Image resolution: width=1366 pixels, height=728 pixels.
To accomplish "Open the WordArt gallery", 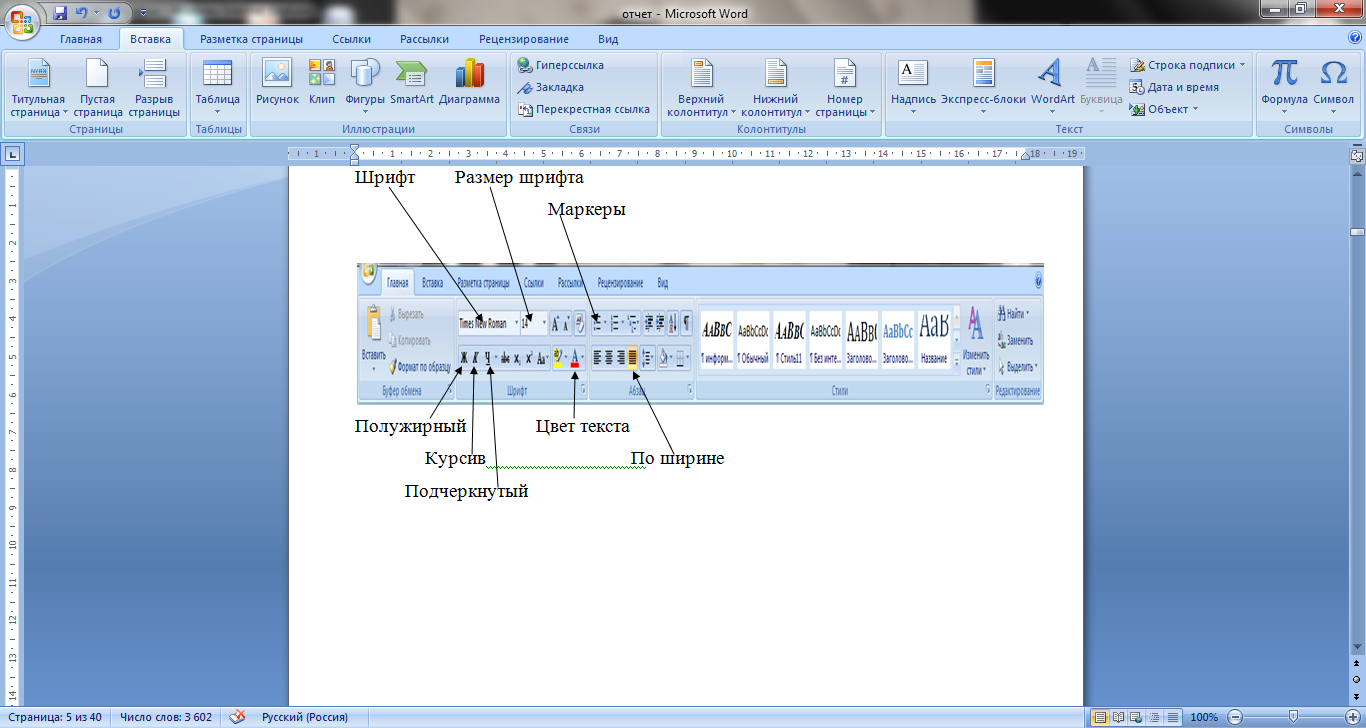I will pos(1052,86).
